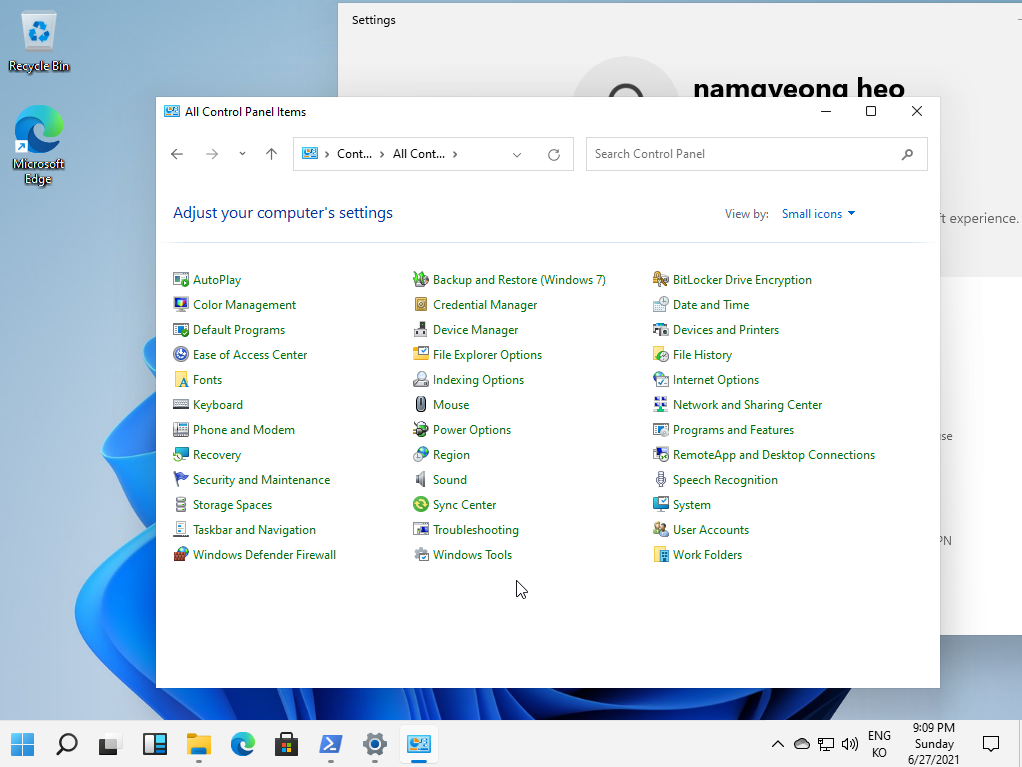1022x767 pixels.
Task: Open the Widgets taskbar icon
Action: [154, 744]
